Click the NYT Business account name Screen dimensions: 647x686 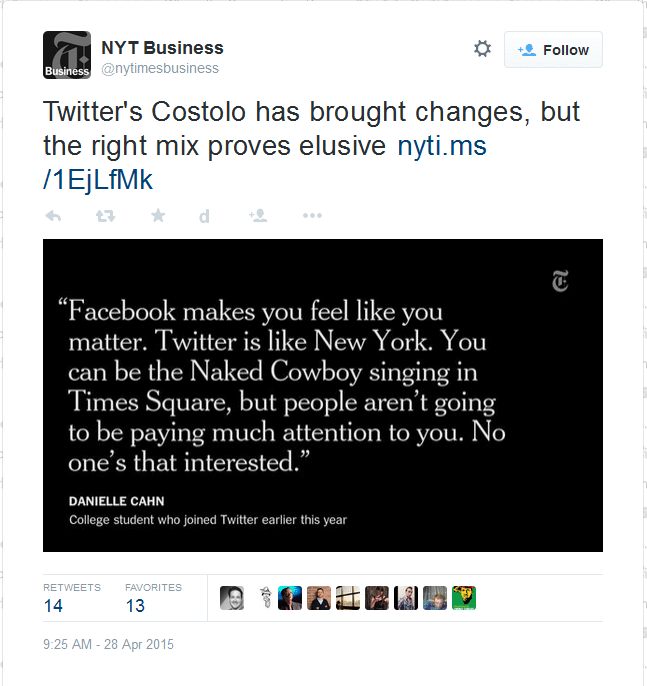point(162,47)
